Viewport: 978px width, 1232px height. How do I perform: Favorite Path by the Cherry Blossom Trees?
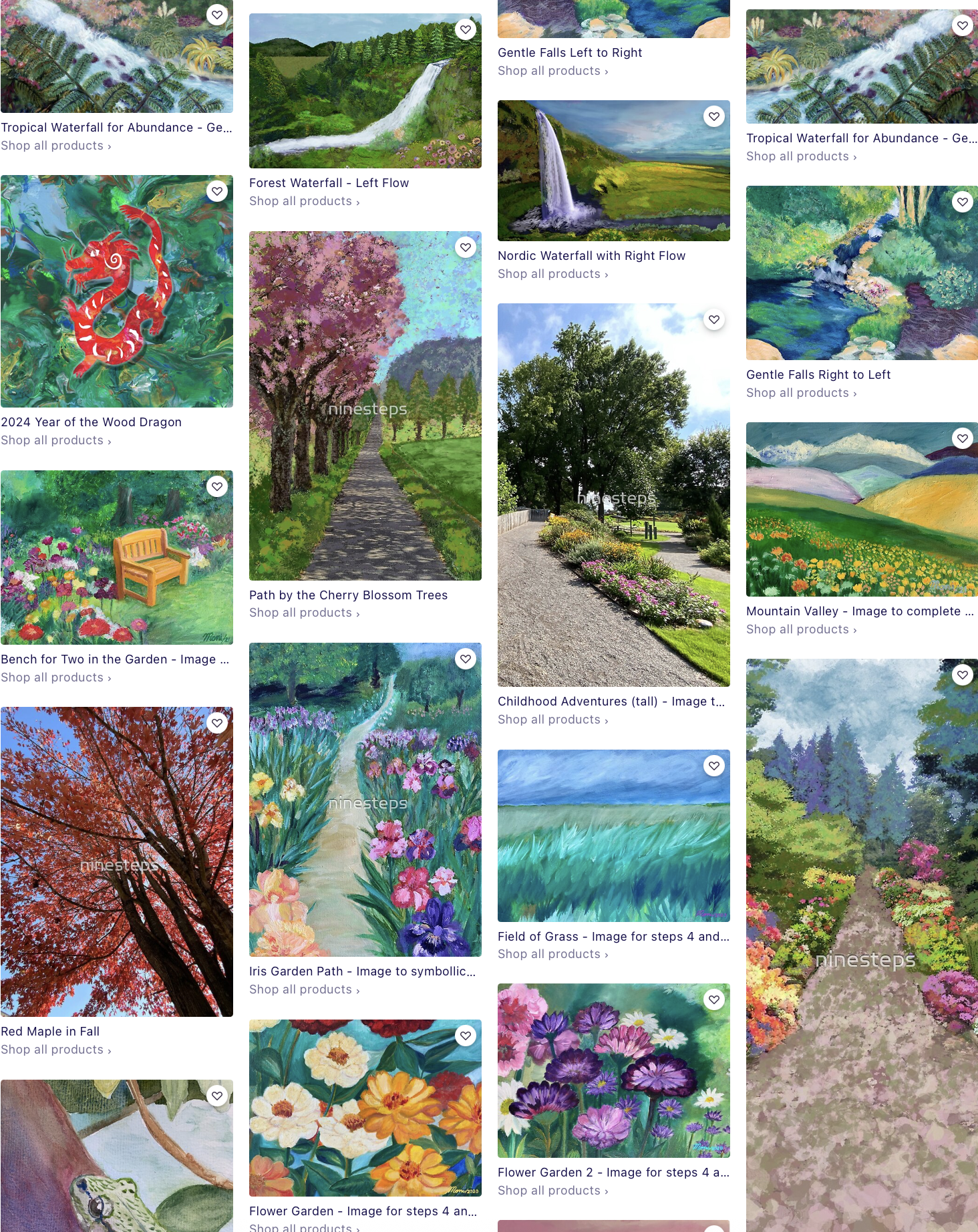click(x=466, y=248)
